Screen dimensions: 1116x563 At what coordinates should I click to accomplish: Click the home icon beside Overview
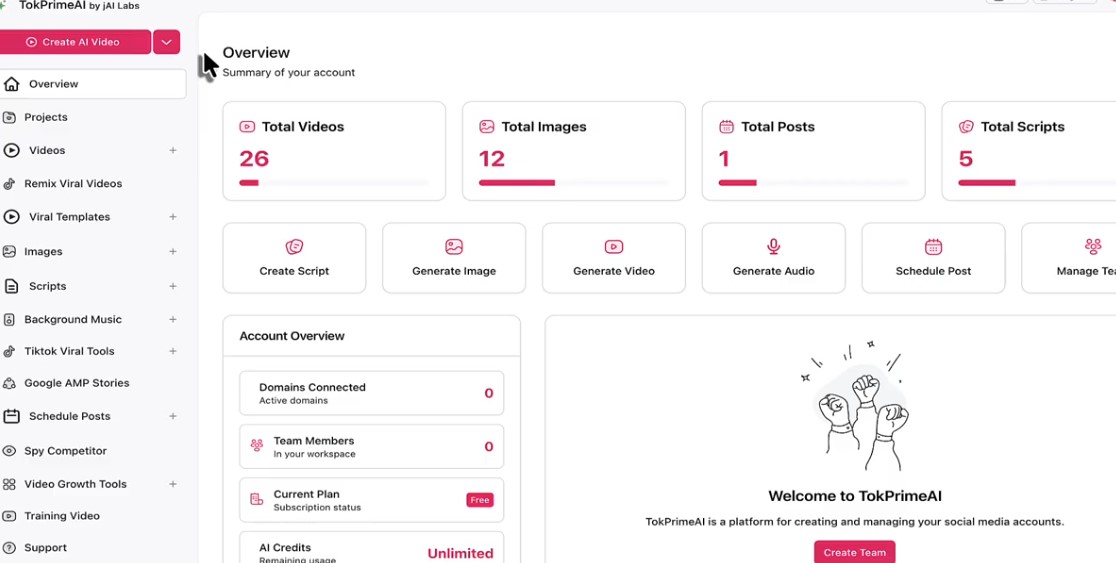tap(11, 84)
